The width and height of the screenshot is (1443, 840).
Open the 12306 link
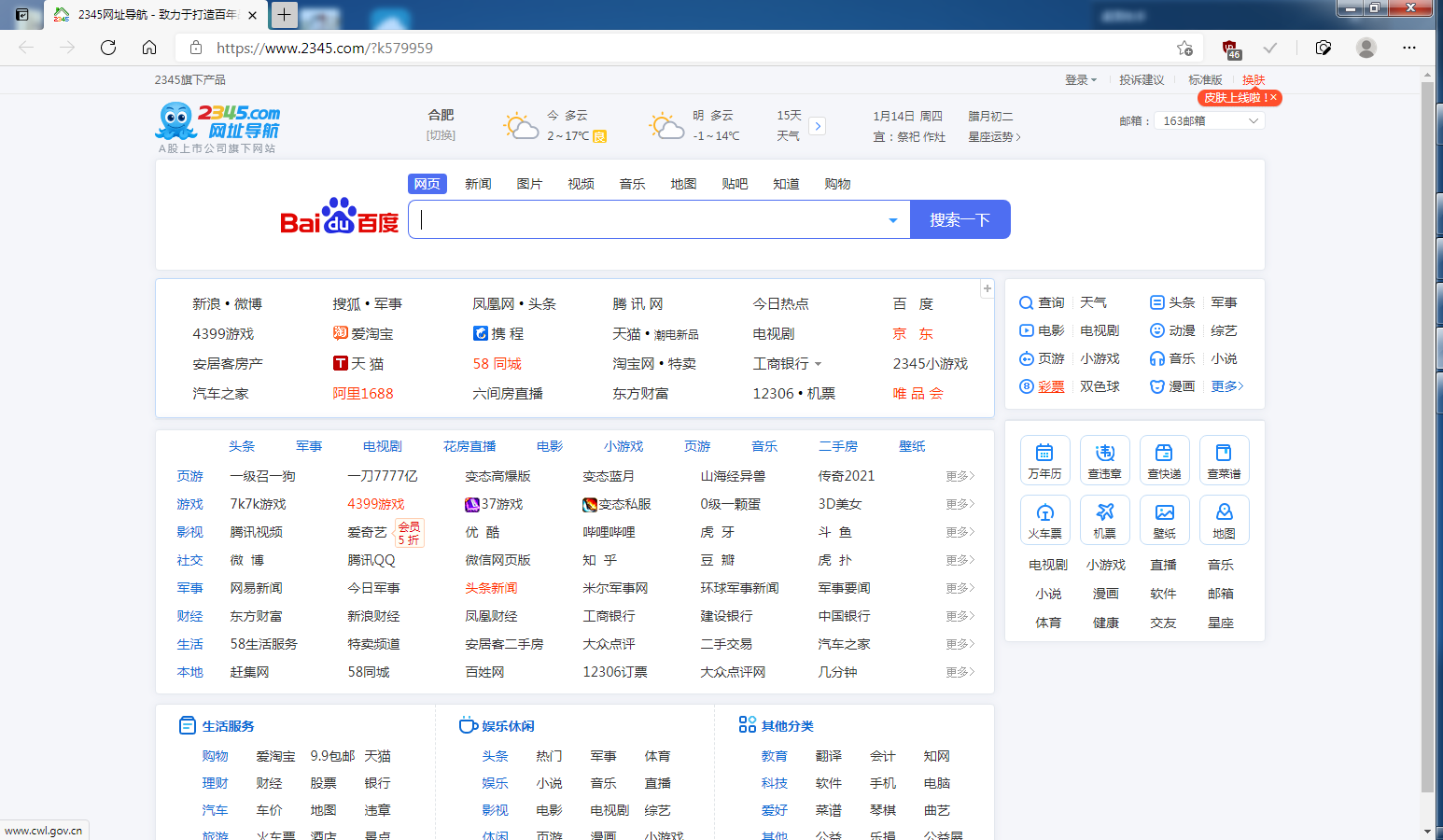coord(773,394)
